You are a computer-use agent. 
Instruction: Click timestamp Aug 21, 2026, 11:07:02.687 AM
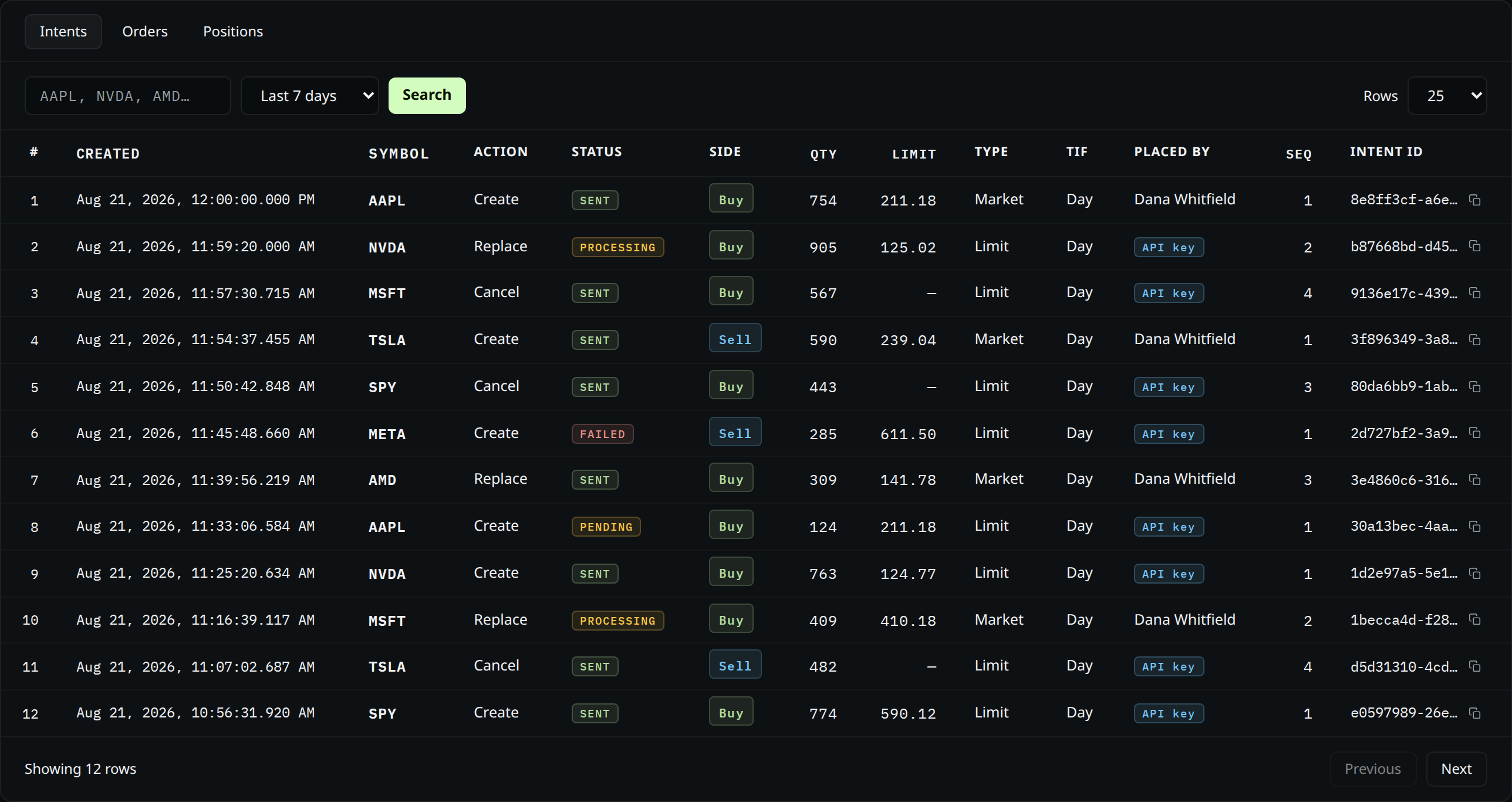(195, 666)
